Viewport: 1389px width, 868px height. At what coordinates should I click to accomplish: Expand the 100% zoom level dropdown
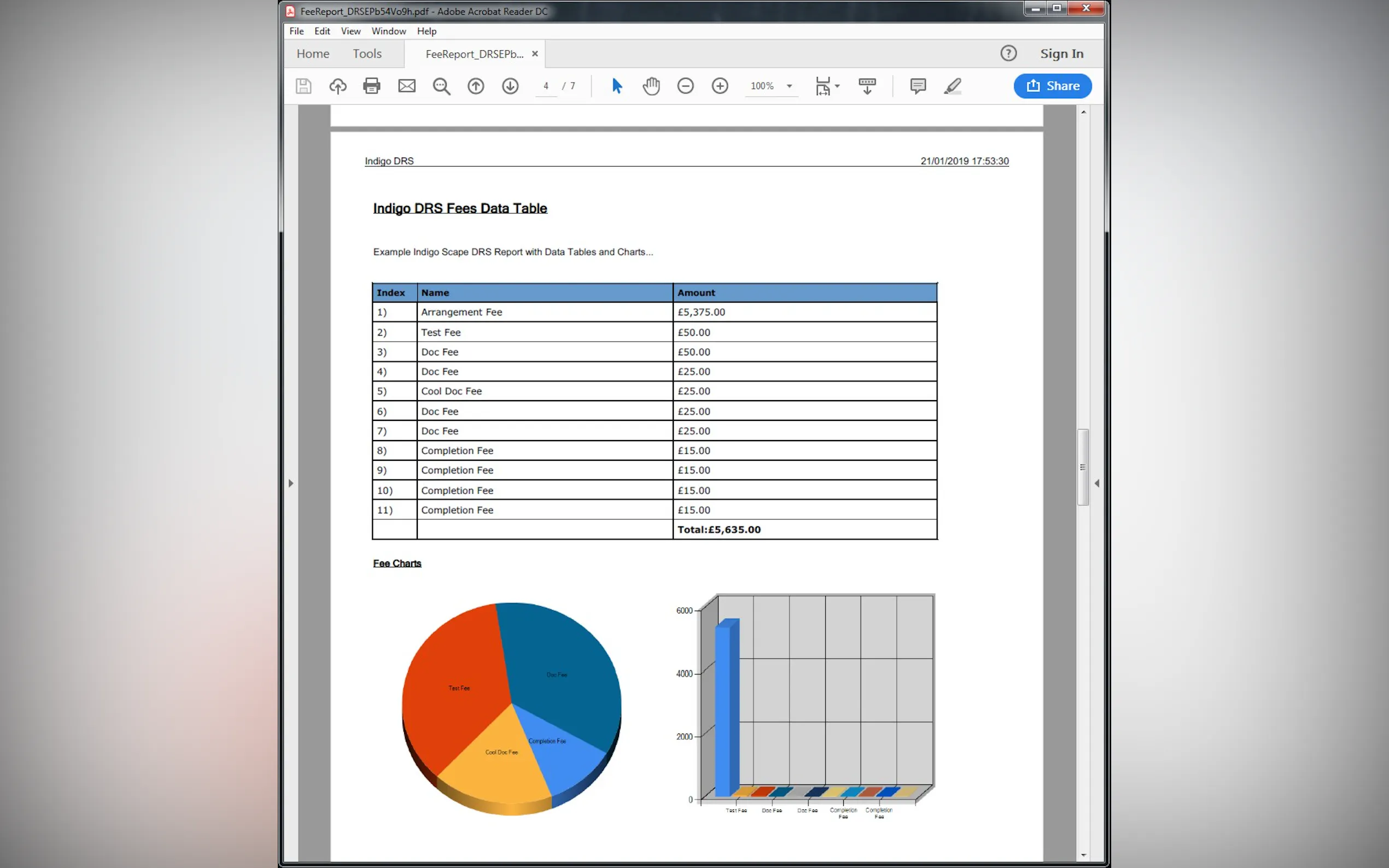coord(790,86)
